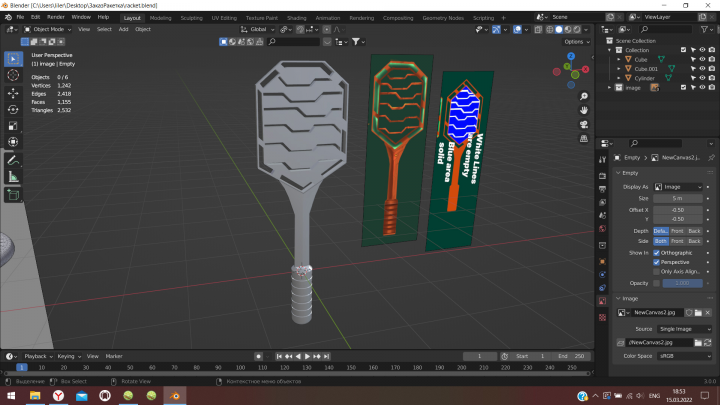
Task: Select the Scale tool
Action: [x=13, y=126]
